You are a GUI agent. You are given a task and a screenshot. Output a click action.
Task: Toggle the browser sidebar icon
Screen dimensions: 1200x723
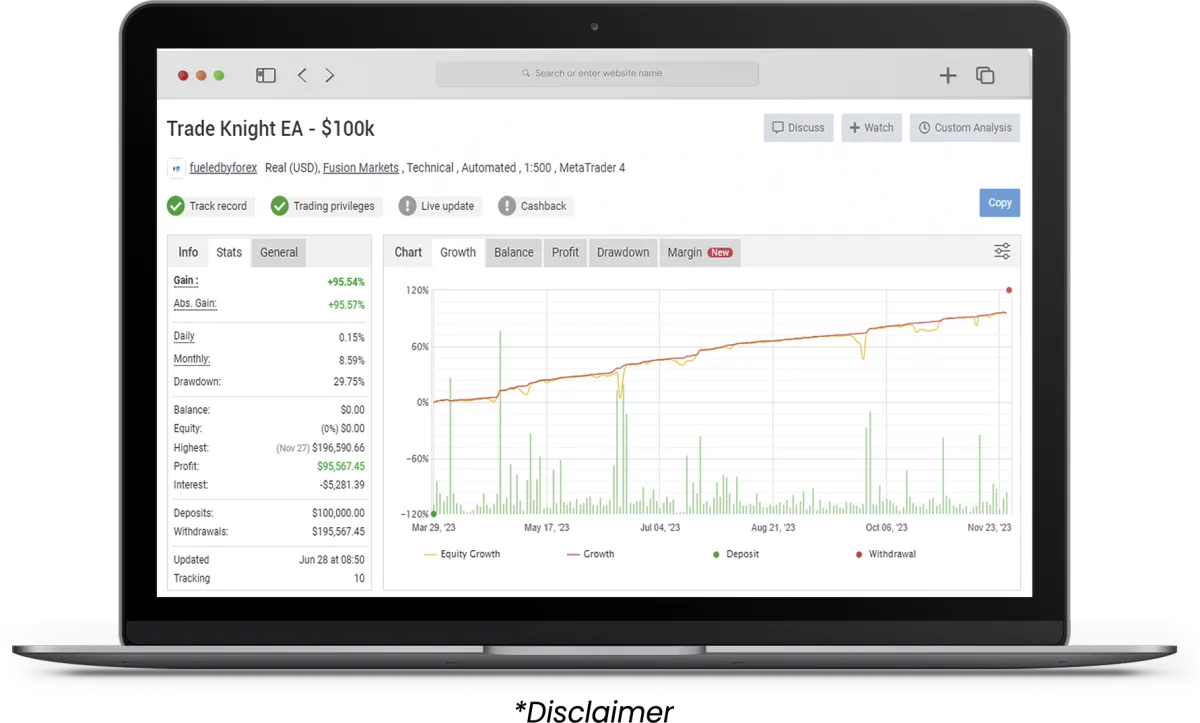click(x=266, y=75)
